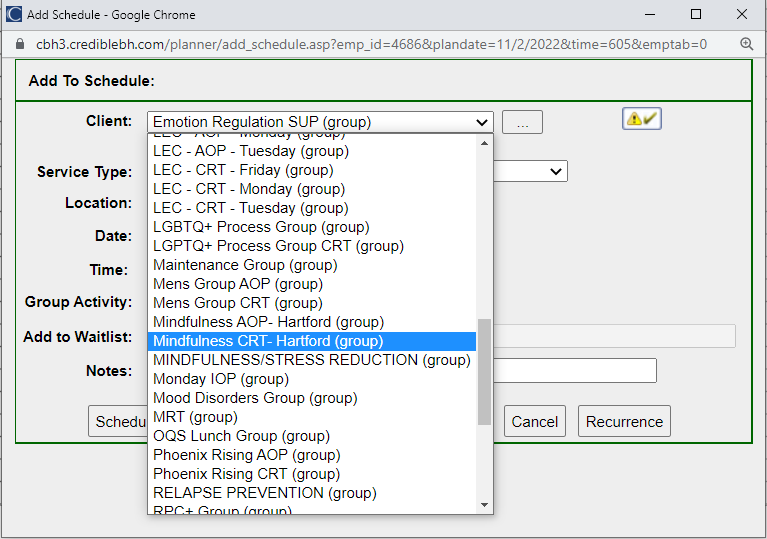
Task: Open the Recurrence button
Action: (x=624, y=421)
